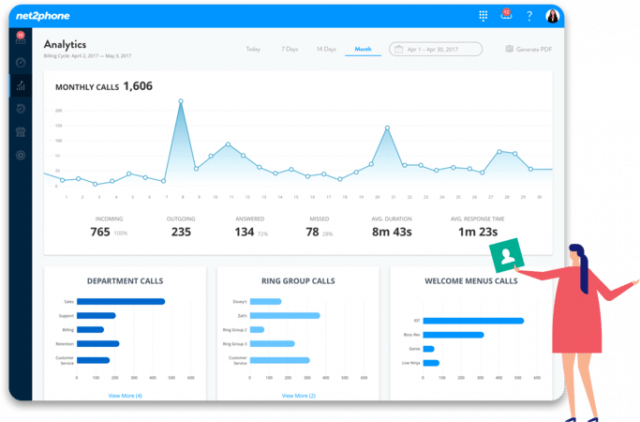640x422 pixels.
Task: Select Analytics chart icon in sidebar
Action: pos(20,85)
